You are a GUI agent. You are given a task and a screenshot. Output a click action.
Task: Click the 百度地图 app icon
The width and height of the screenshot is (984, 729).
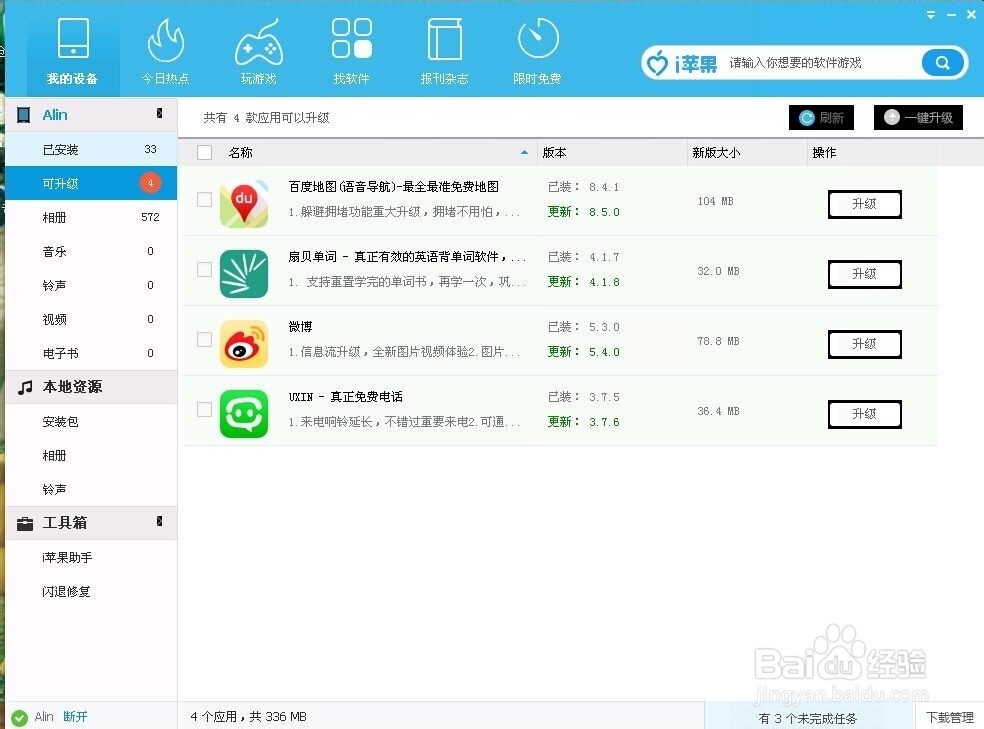[x=244, y=203]
